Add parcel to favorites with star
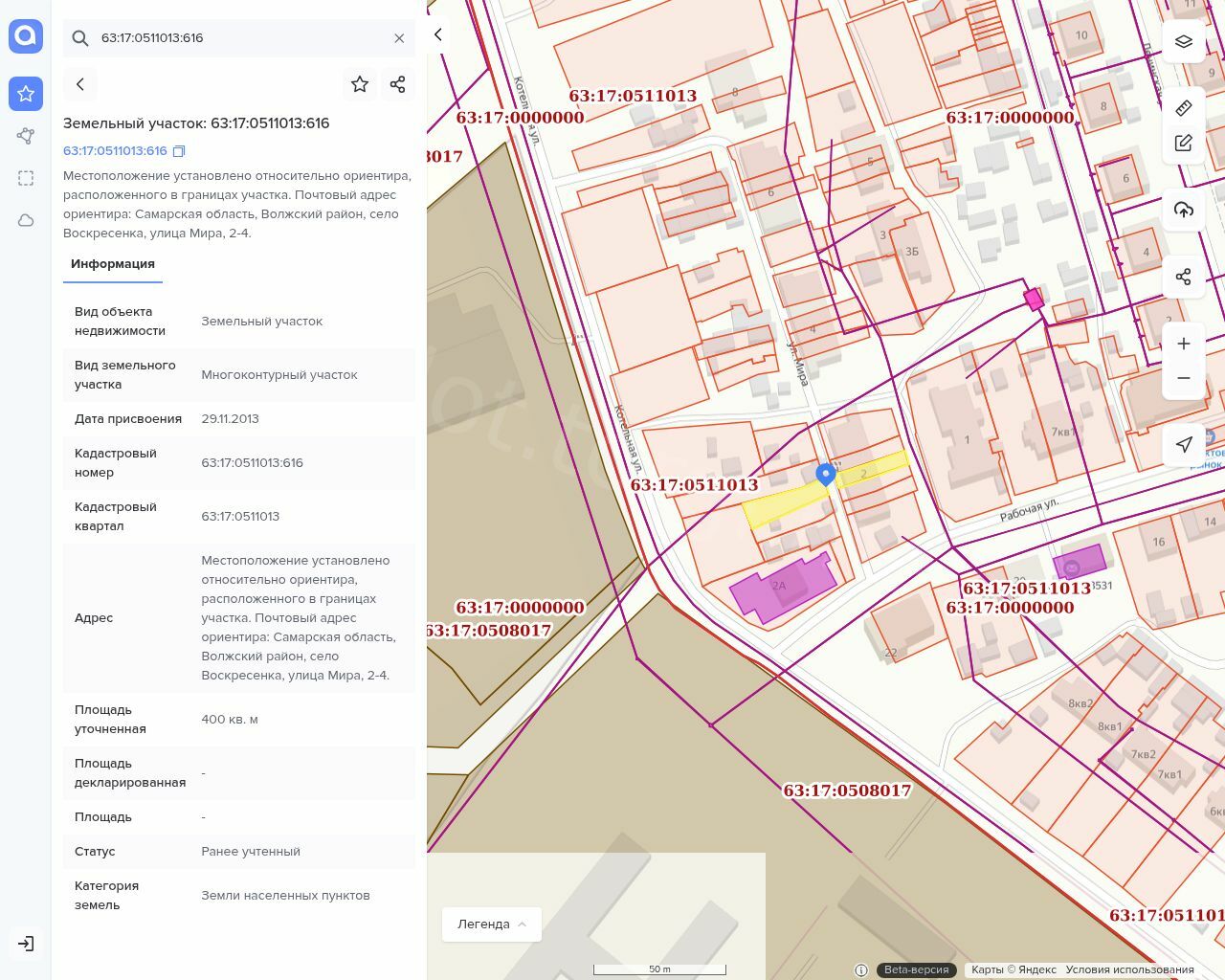 360,84
